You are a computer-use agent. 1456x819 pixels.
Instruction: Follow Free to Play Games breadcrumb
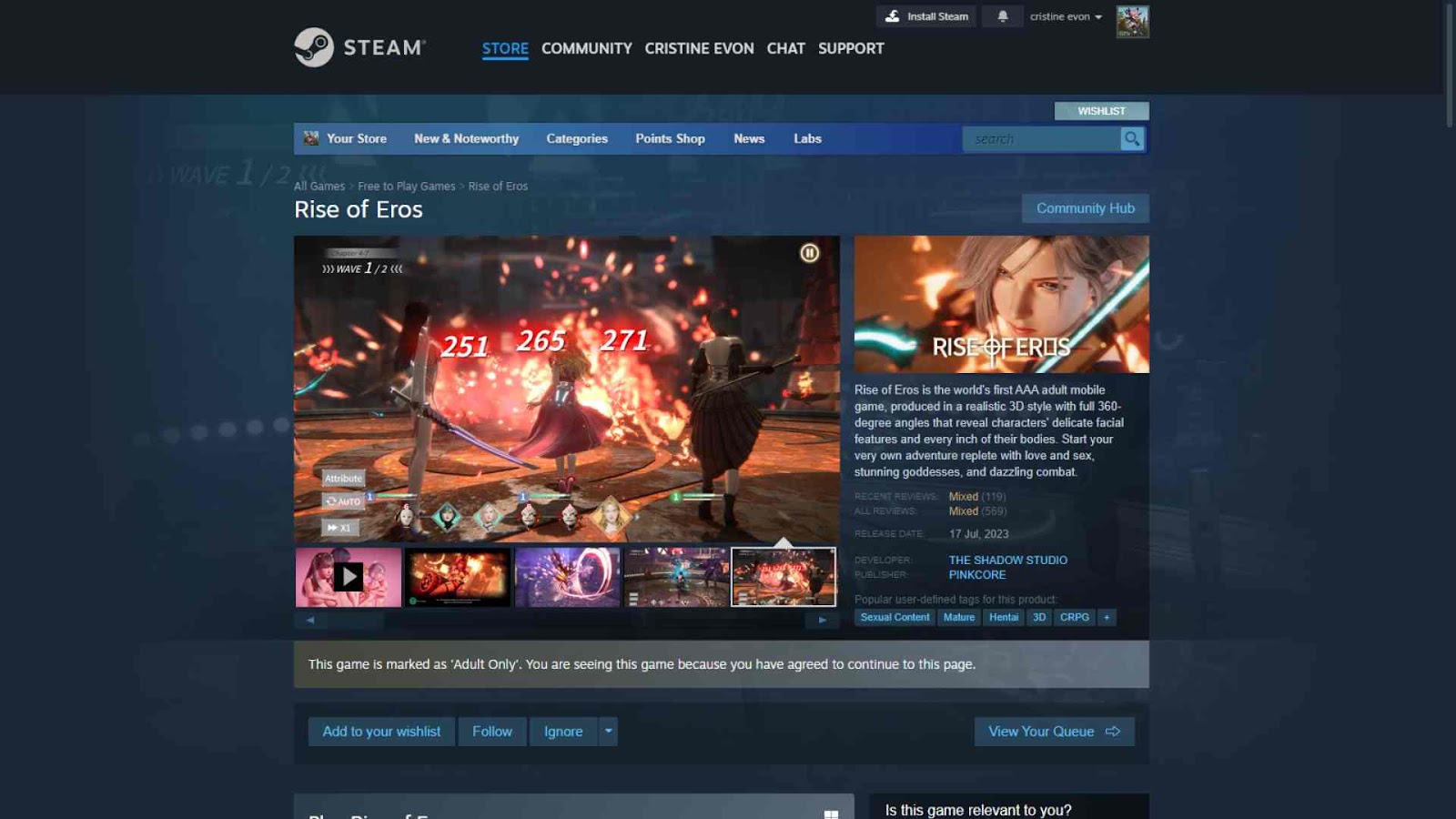(x=407, y=186)
